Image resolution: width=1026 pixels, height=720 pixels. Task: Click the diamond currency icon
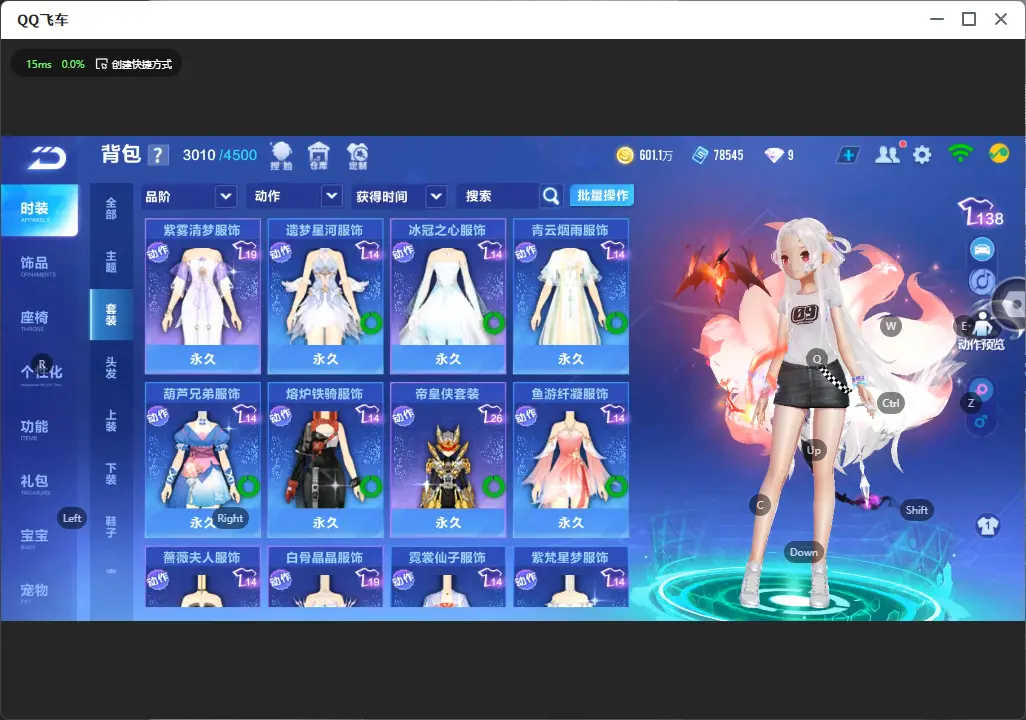[774, 155]
